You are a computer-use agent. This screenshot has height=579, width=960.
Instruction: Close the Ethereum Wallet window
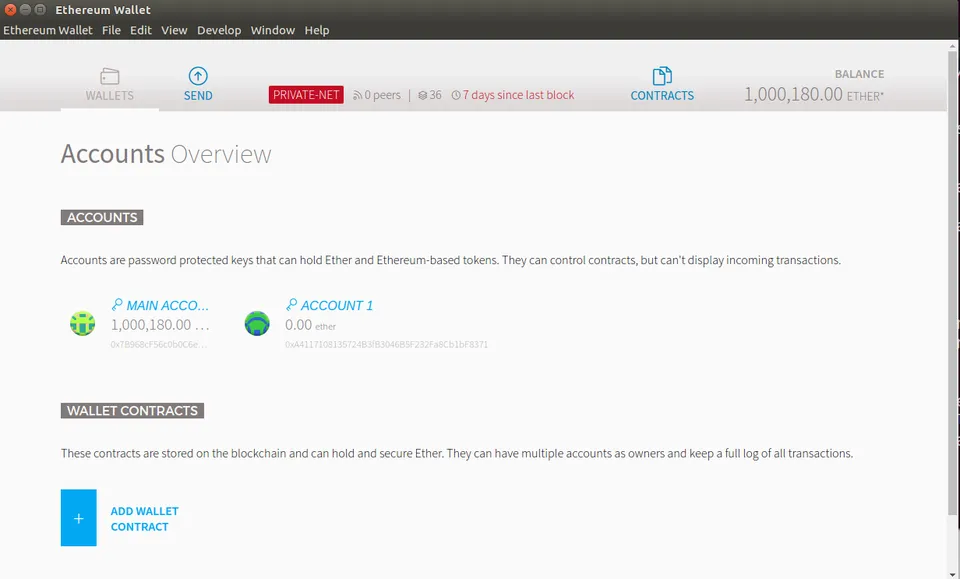[x=10, y=9]
